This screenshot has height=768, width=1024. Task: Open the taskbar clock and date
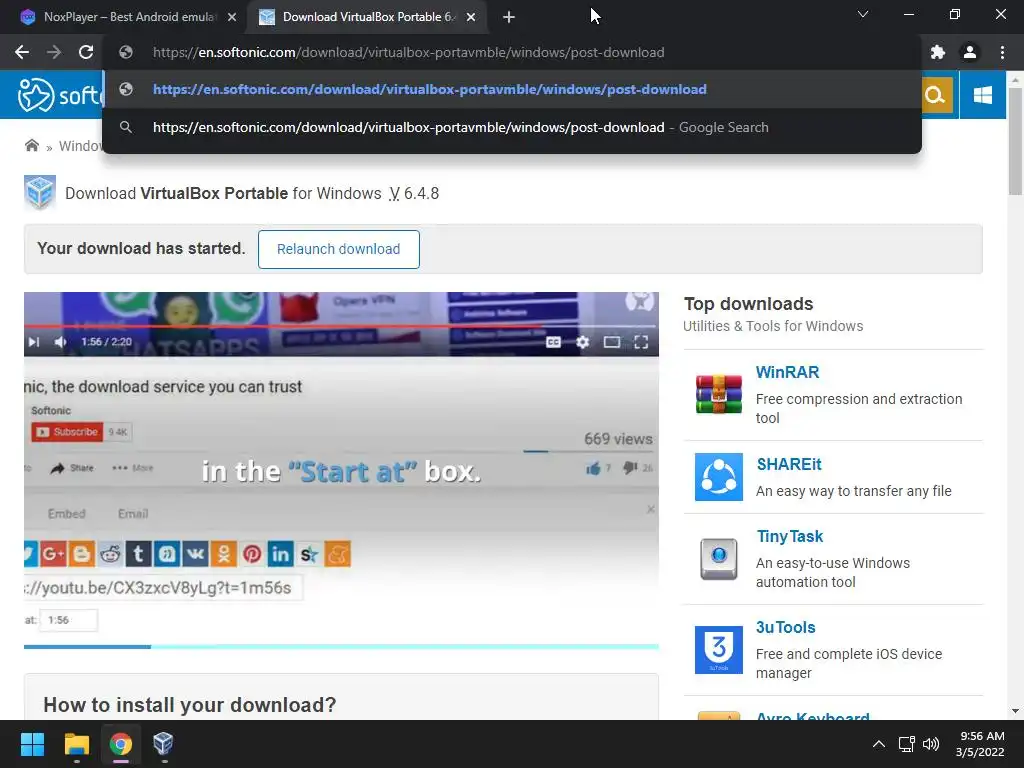[x=980, y=744]
